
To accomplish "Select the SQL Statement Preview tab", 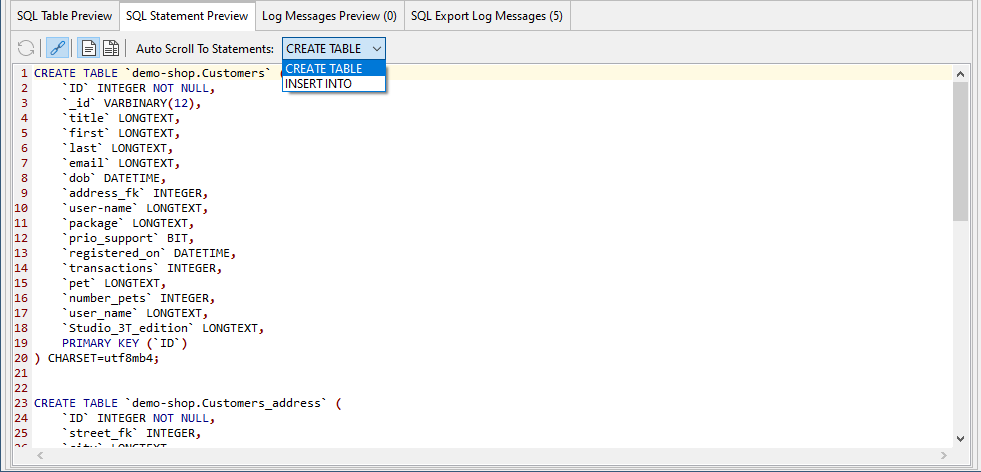I will [x=187, y=16].
